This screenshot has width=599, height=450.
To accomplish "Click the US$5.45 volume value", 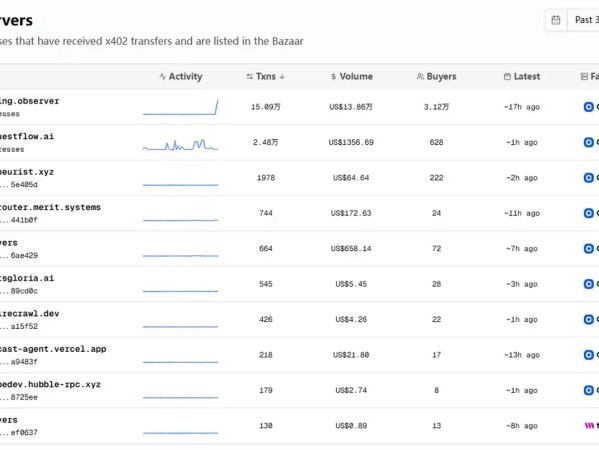I will (351, 284).
